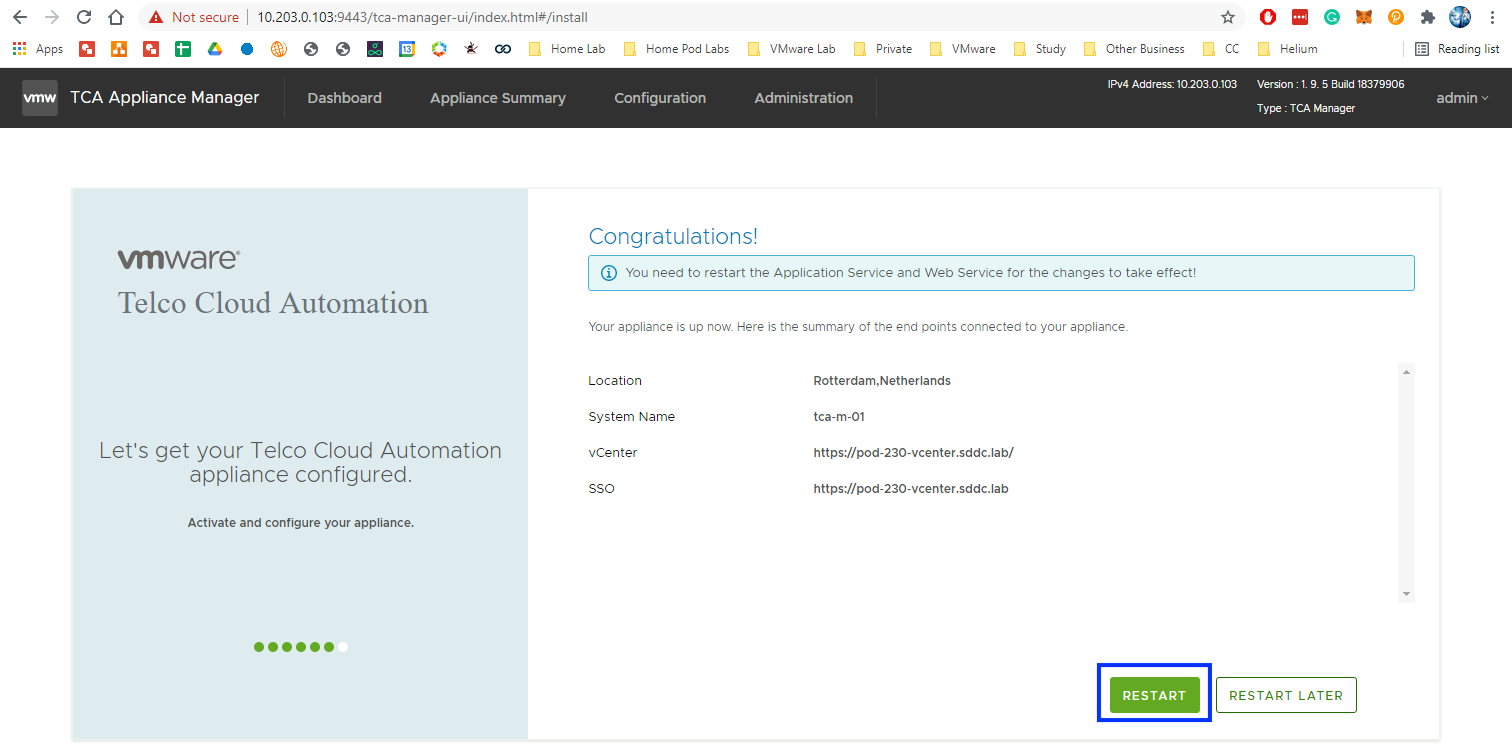
Task: Open the Chrome three-dot menu
Action: pyautogui.click(x=1492, y=17)
